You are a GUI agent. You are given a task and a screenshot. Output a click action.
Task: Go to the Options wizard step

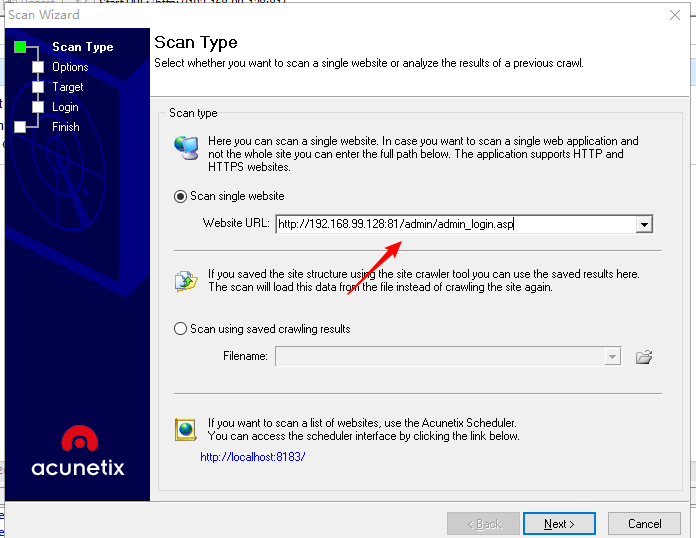(x=70, y=67)
